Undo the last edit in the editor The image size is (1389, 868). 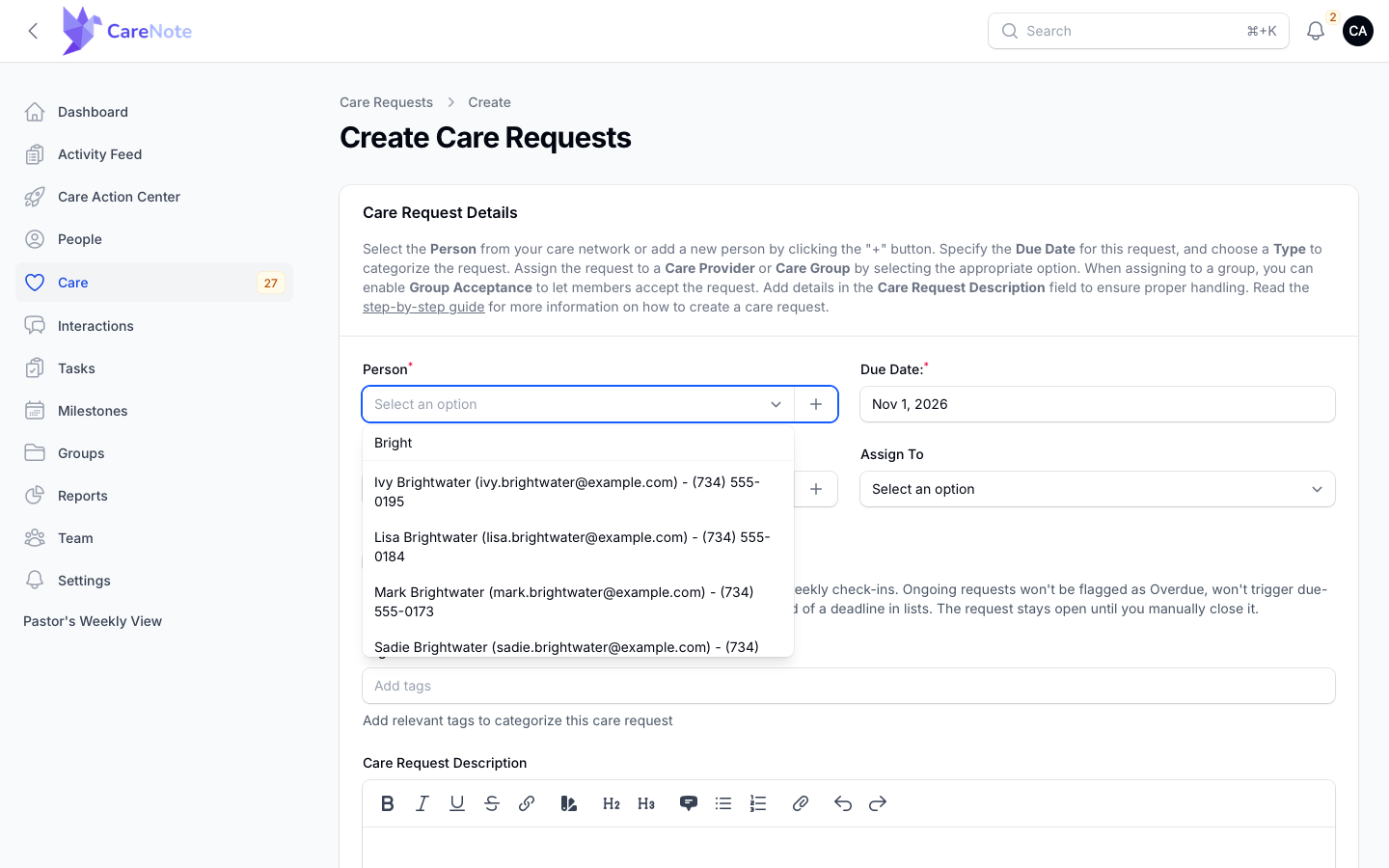pyautogui.click(x=843, y=803)
